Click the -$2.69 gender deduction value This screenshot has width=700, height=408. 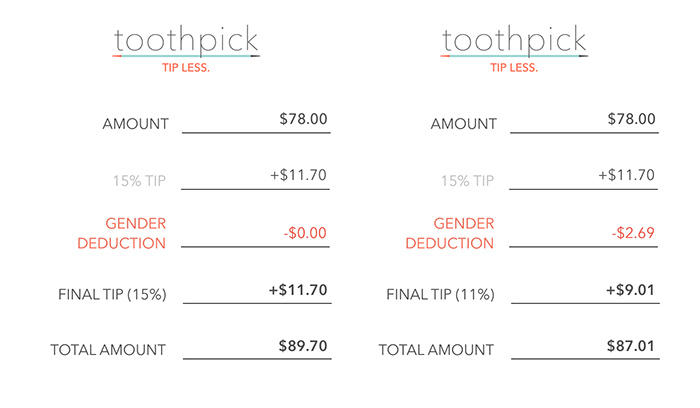click(633, 233)
